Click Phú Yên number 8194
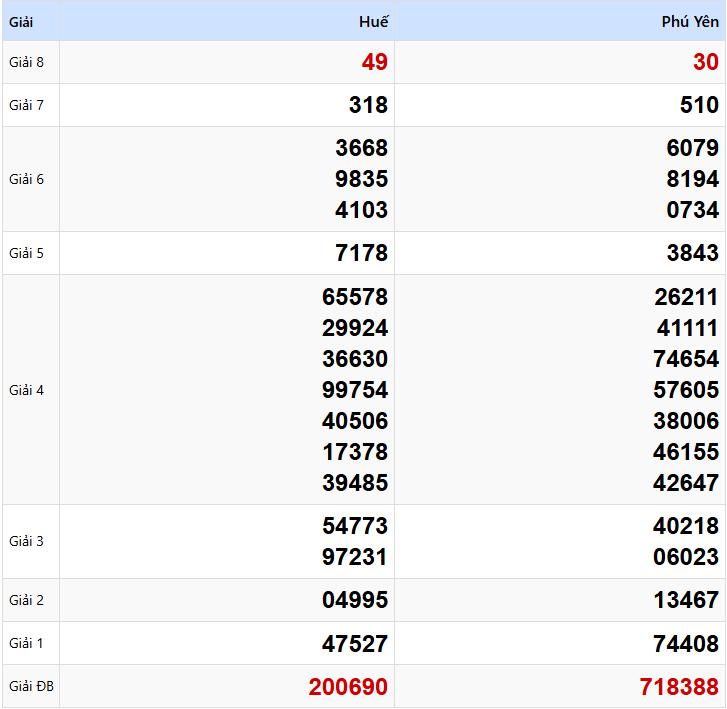 (x=693, y=179)
